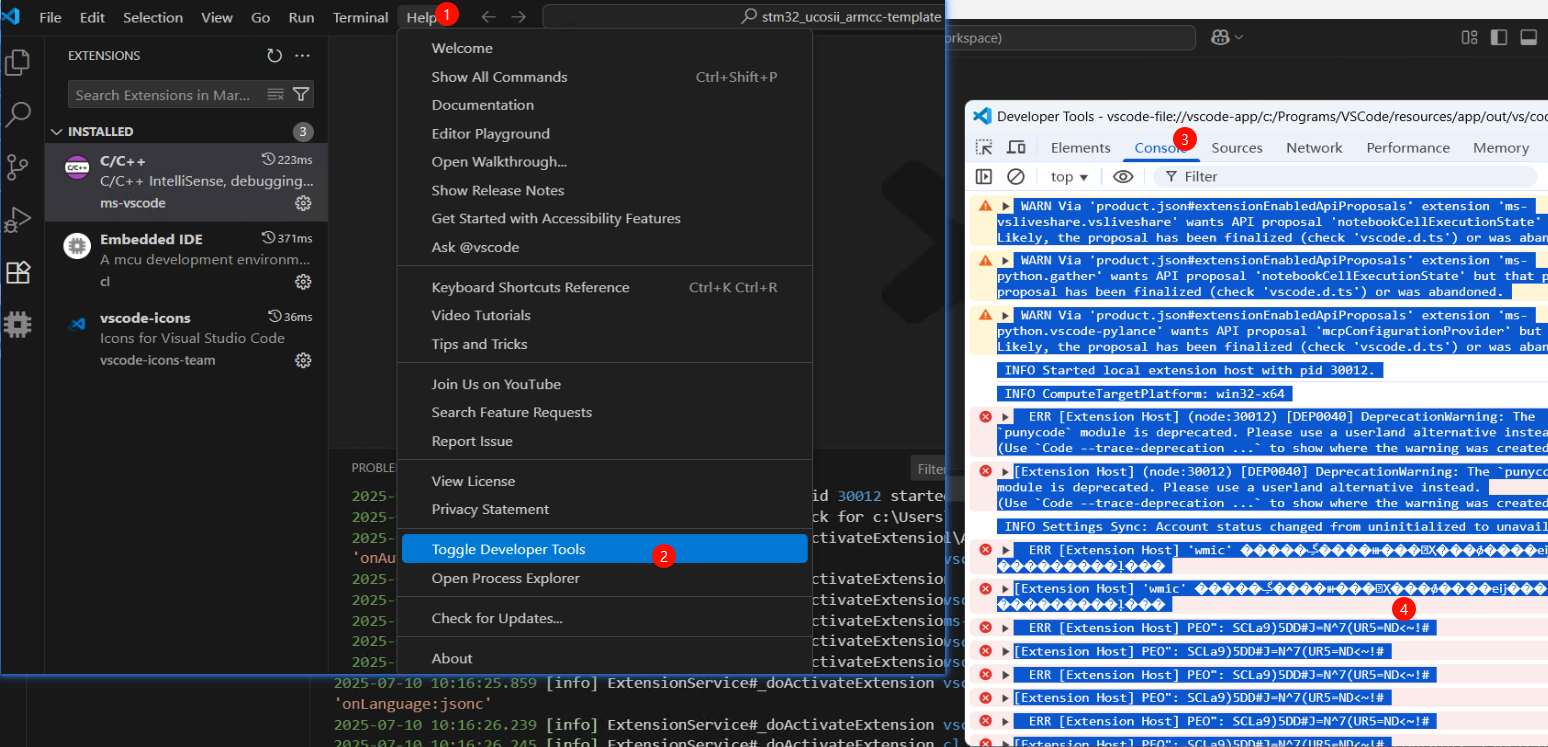Open the Copilot icon in title bar
The image size is (1548, 747).
point(1220,37)
